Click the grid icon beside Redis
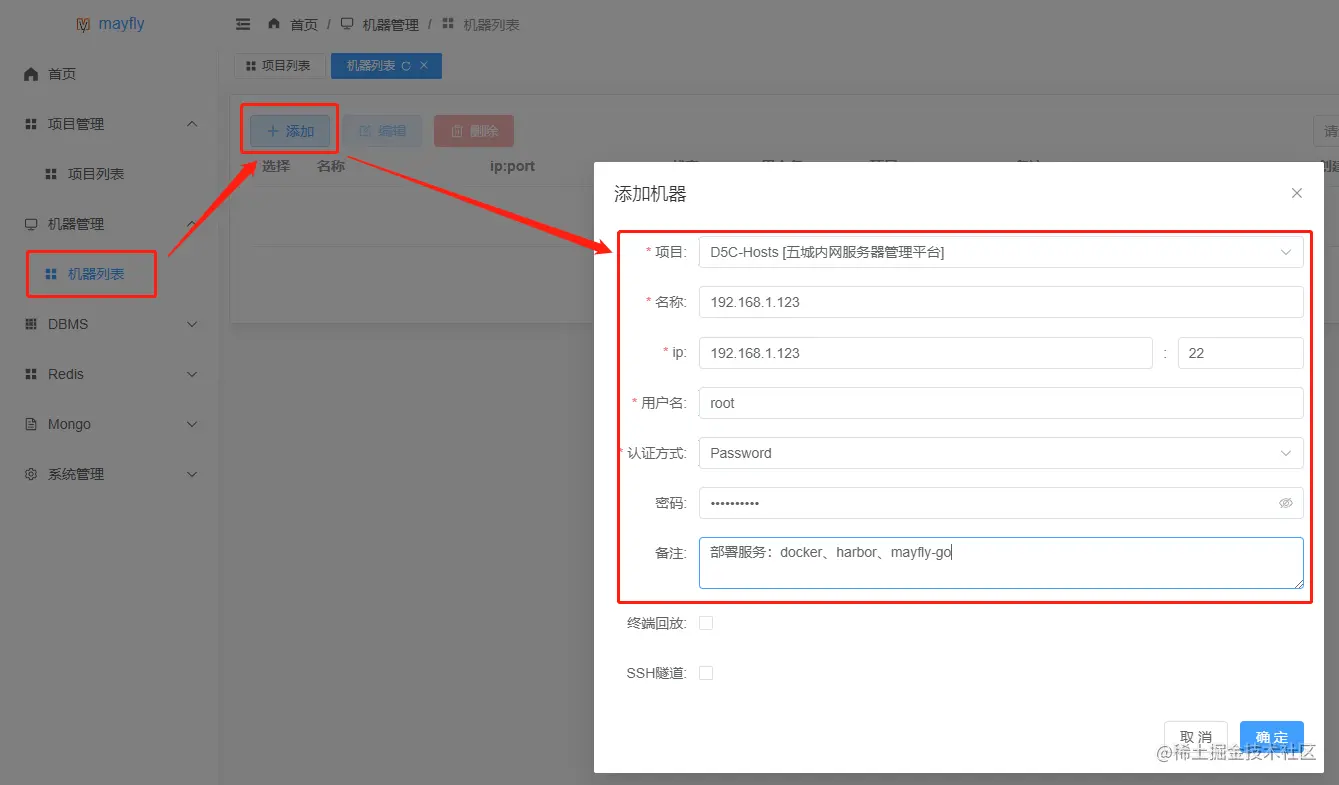This screenshot has width=1339, height=785. 31,374
